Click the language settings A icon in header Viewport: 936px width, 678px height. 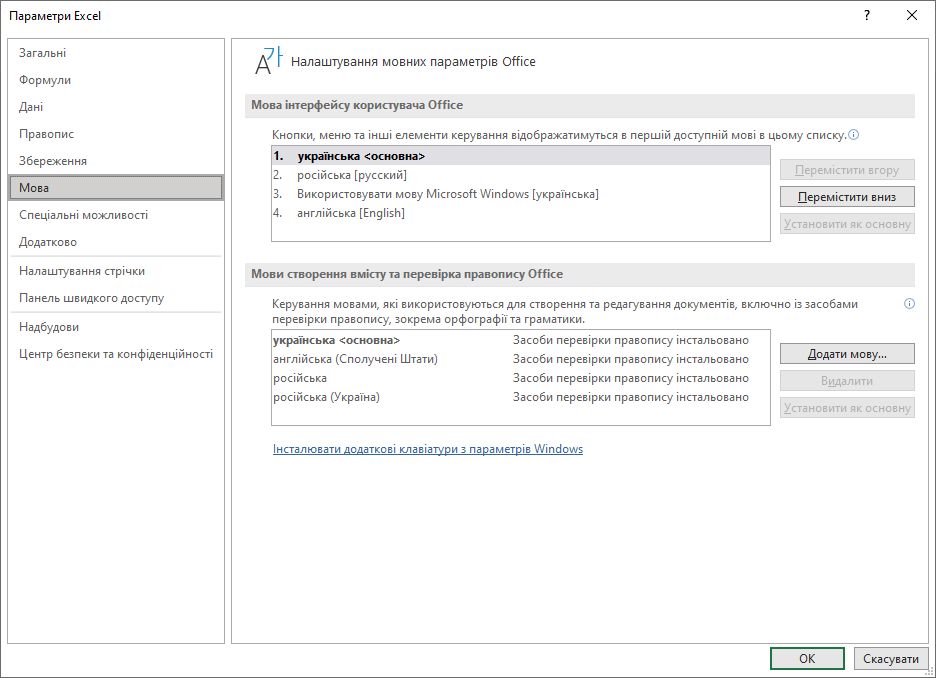[268, 61]
